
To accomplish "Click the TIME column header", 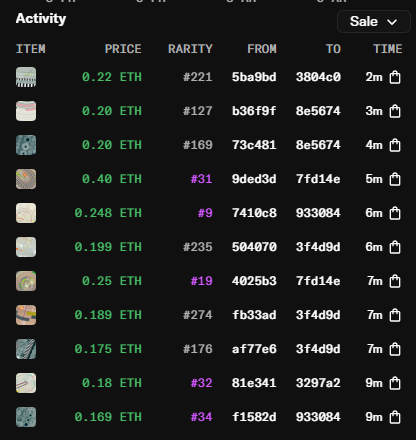I will [x=388, y=49].
